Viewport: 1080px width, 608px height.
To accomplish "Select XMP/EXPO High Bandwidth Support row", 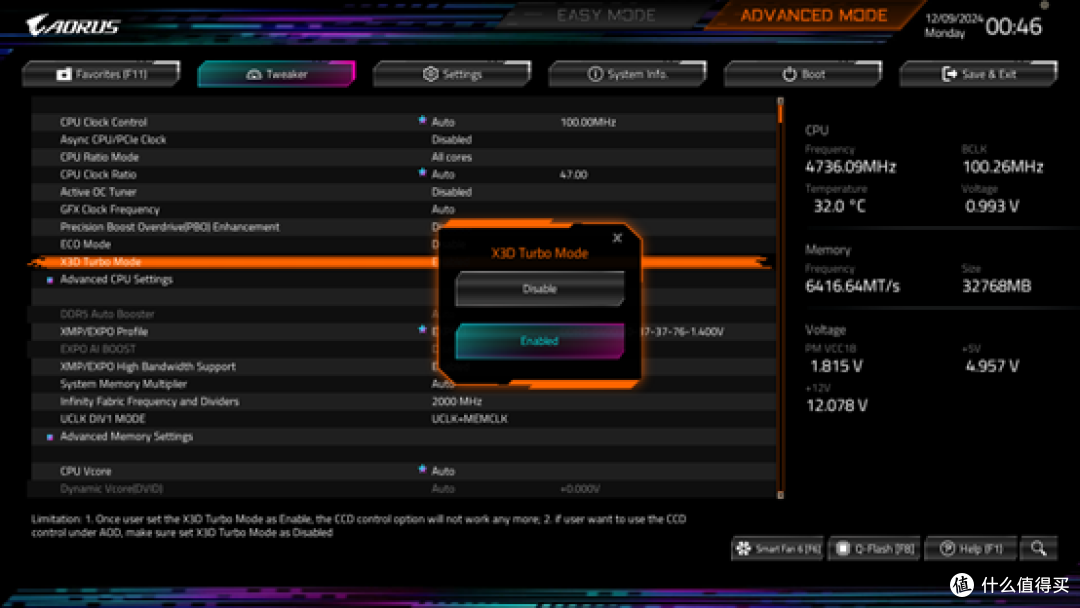I will (x=403, y=366).
